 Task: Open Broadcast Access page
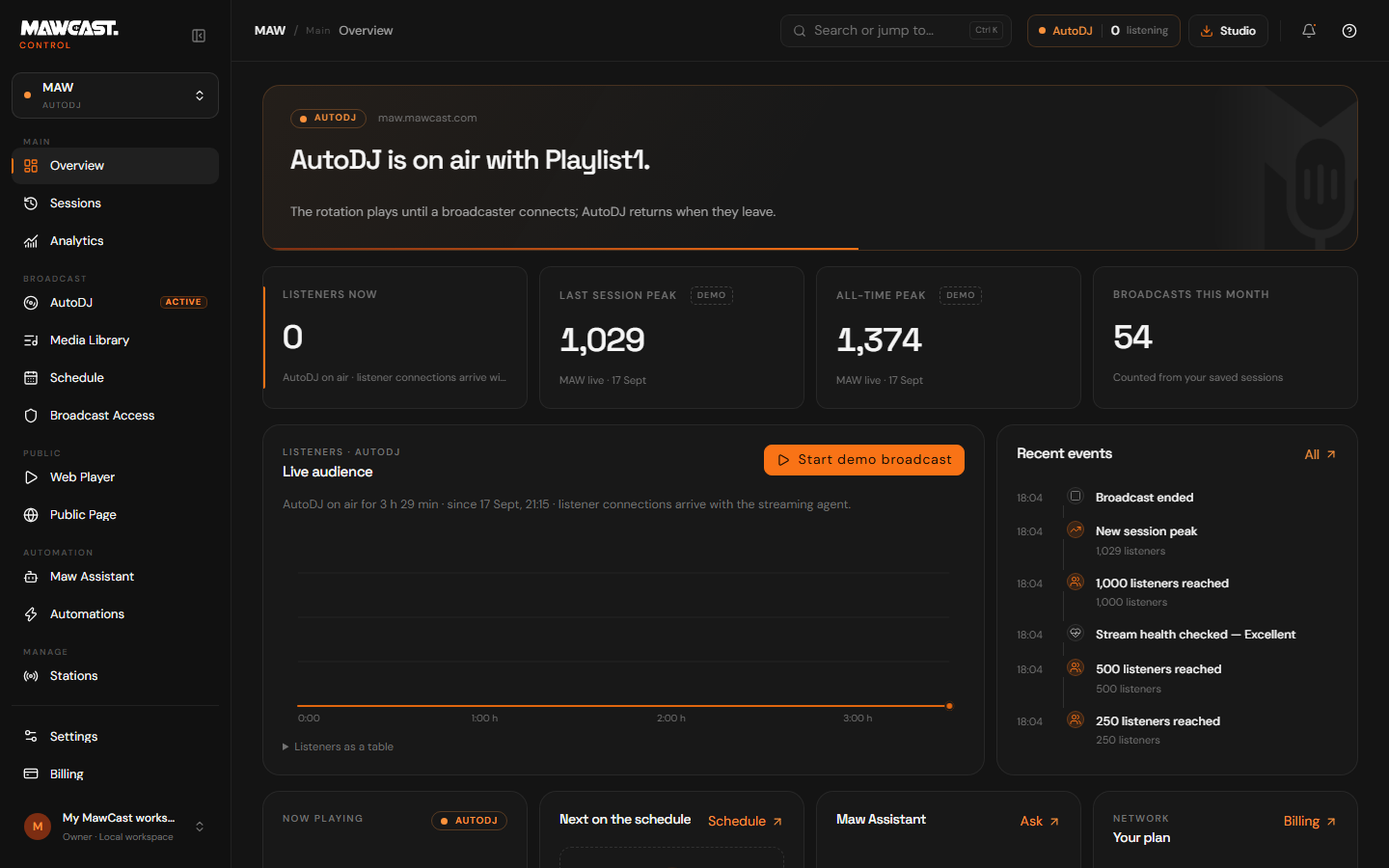(115, 416)
